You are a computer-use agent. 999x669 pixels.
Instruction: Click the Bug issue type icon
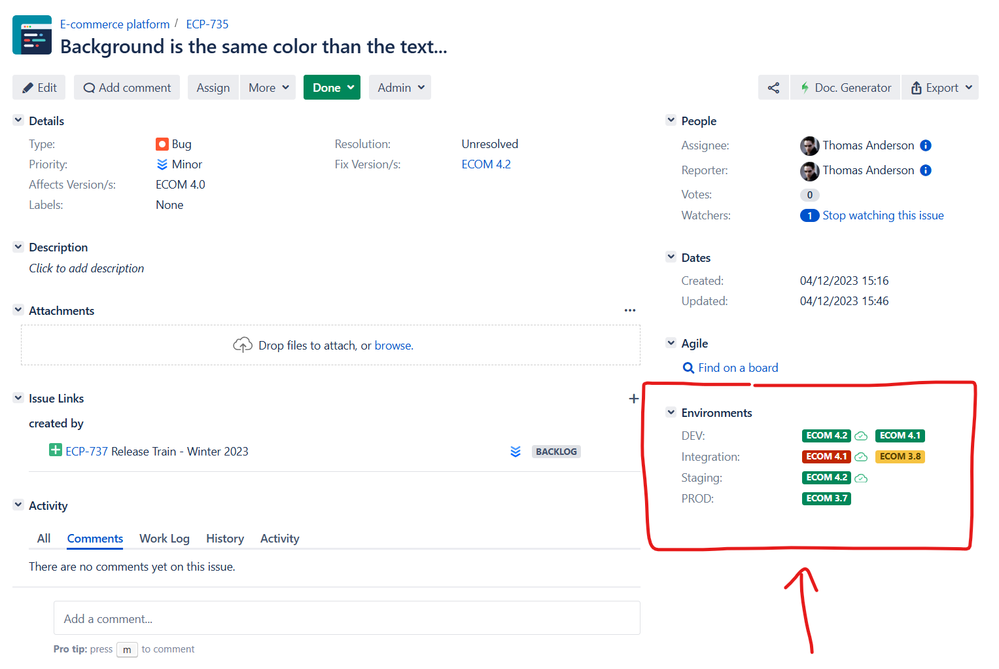coord(162,144)
